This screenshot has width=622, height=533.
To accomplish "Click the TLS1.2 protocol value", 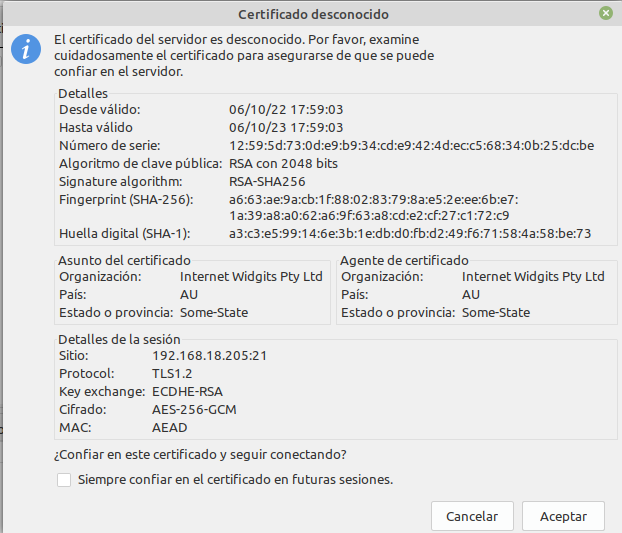I will 171,373.
